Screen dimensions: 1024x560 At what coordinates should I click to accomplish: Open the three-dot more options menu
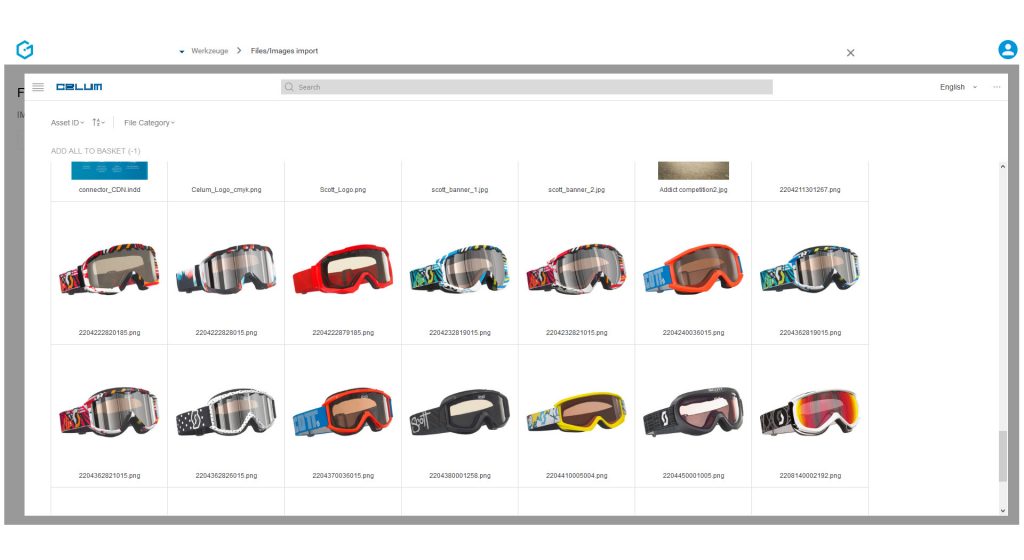(x=997, y=87)
